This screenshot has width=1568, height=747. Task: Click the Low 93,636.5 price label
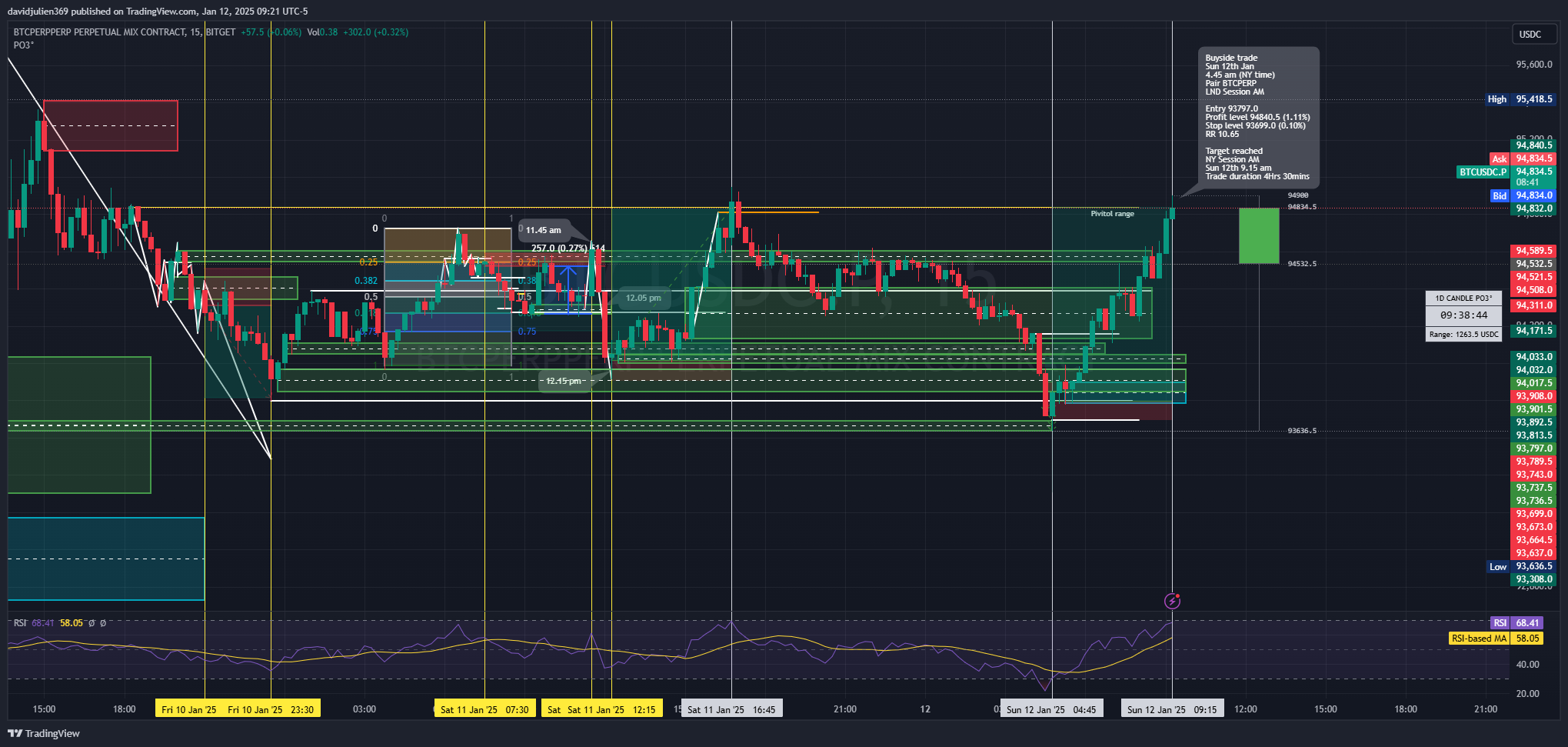click(1521, 566)
